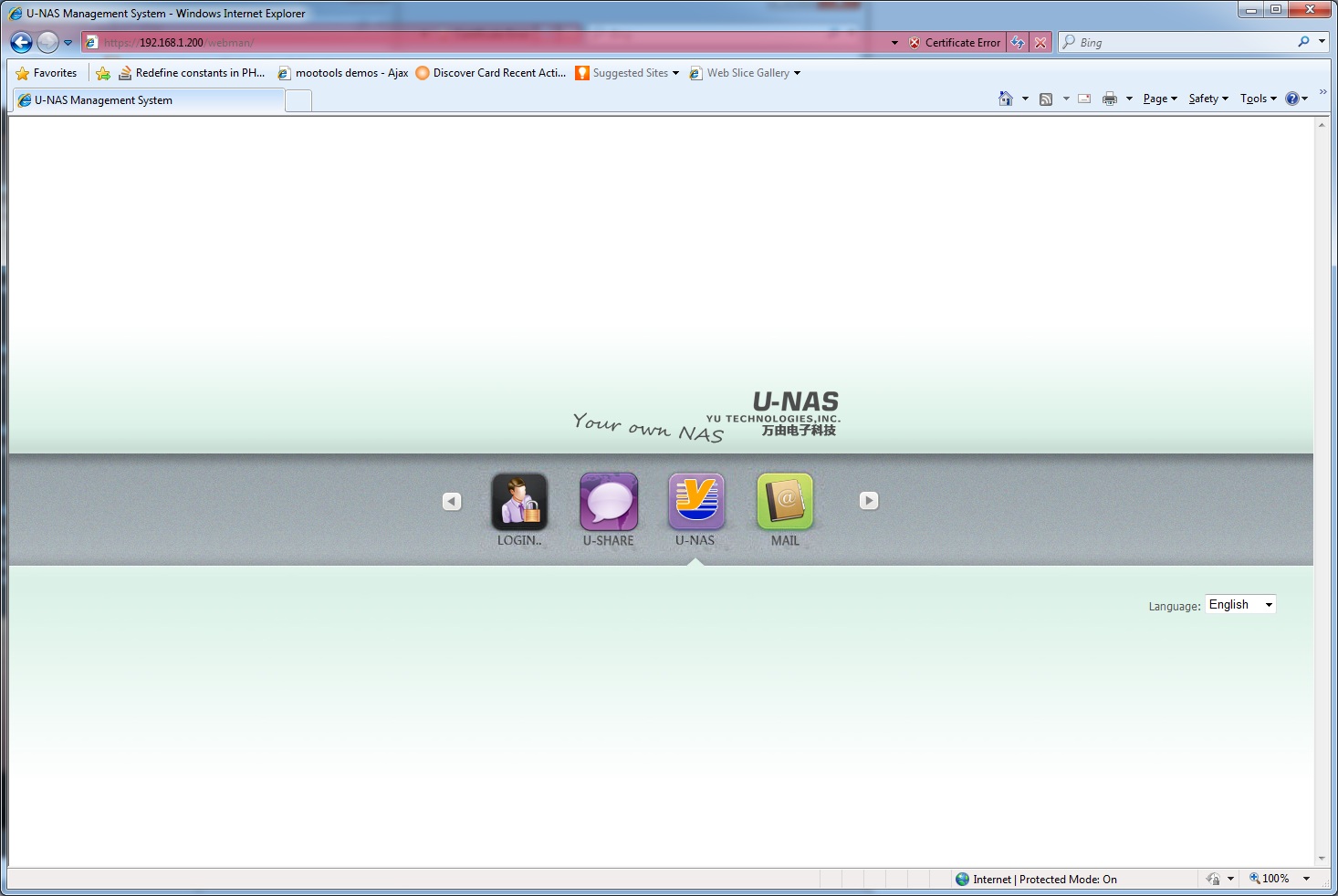View the Certificate Error details
The height and width of the screenshot is (896, 1338).
click(955, 43)
